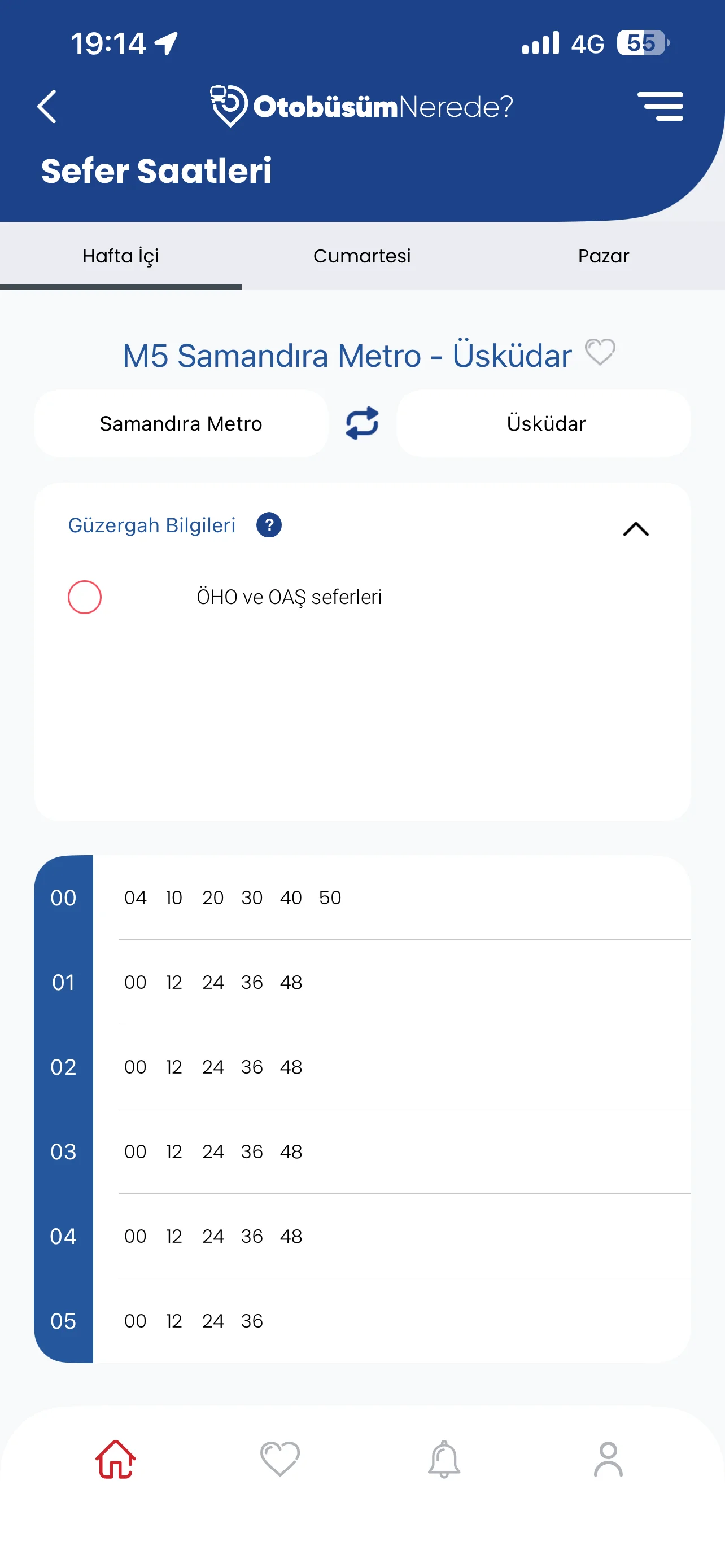Tap the M5 Samandıra Metro - Üsküdar title
The image size is (725, 1568).
(347, 356)
